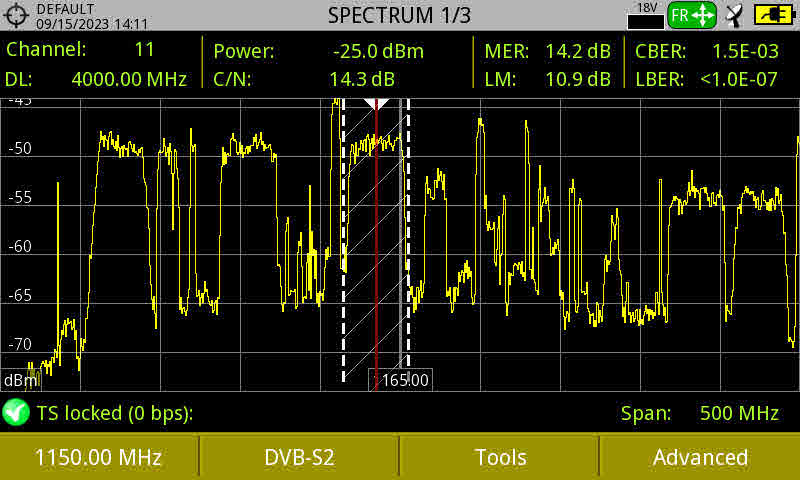Screen dimensions: 800x480
Task: Click the CBER reading 1.5E-03
Action: [x=745, y=51]
